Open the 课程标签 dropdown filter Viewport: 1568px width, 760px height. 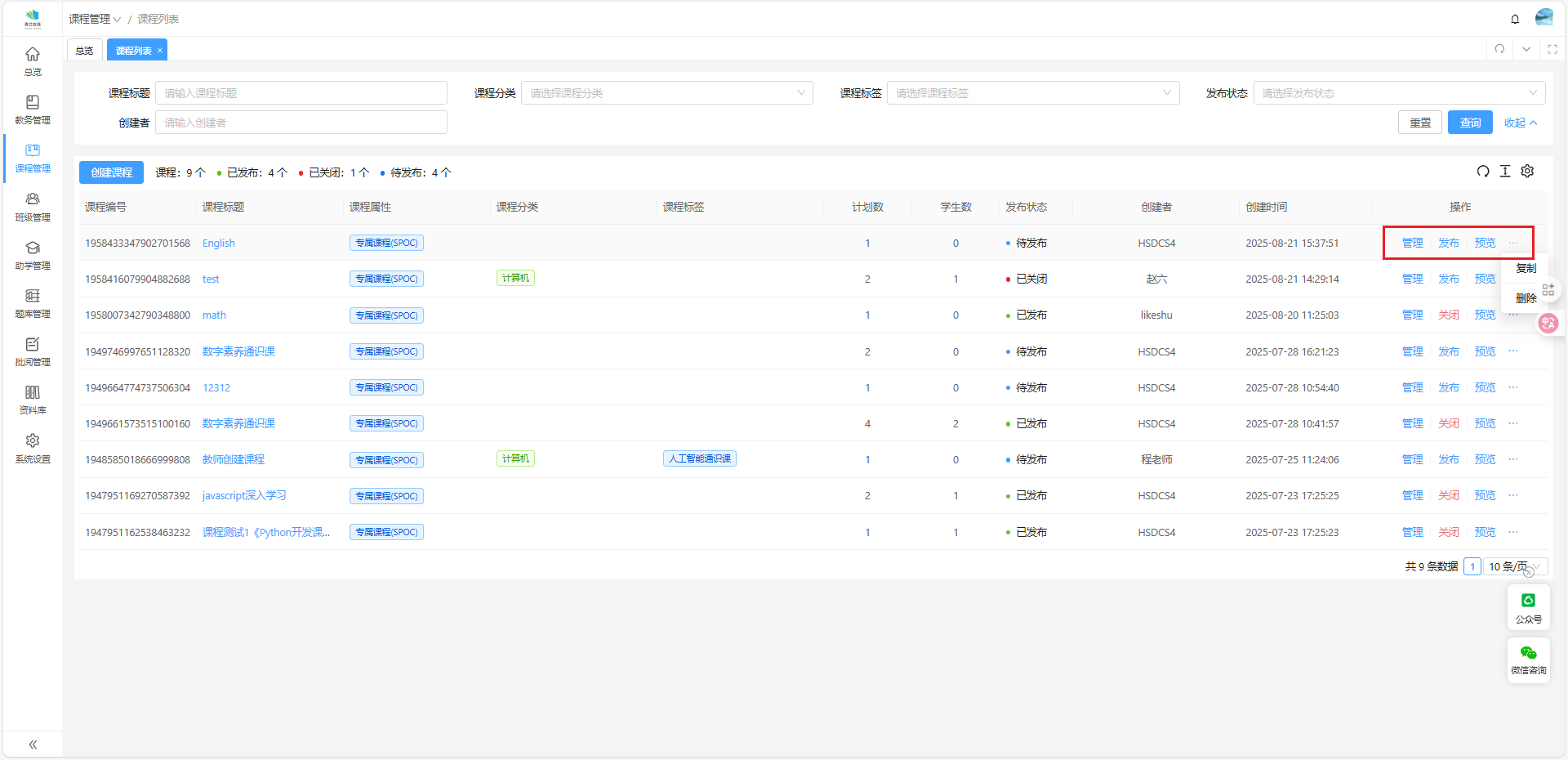click(x=1032, y=93)
